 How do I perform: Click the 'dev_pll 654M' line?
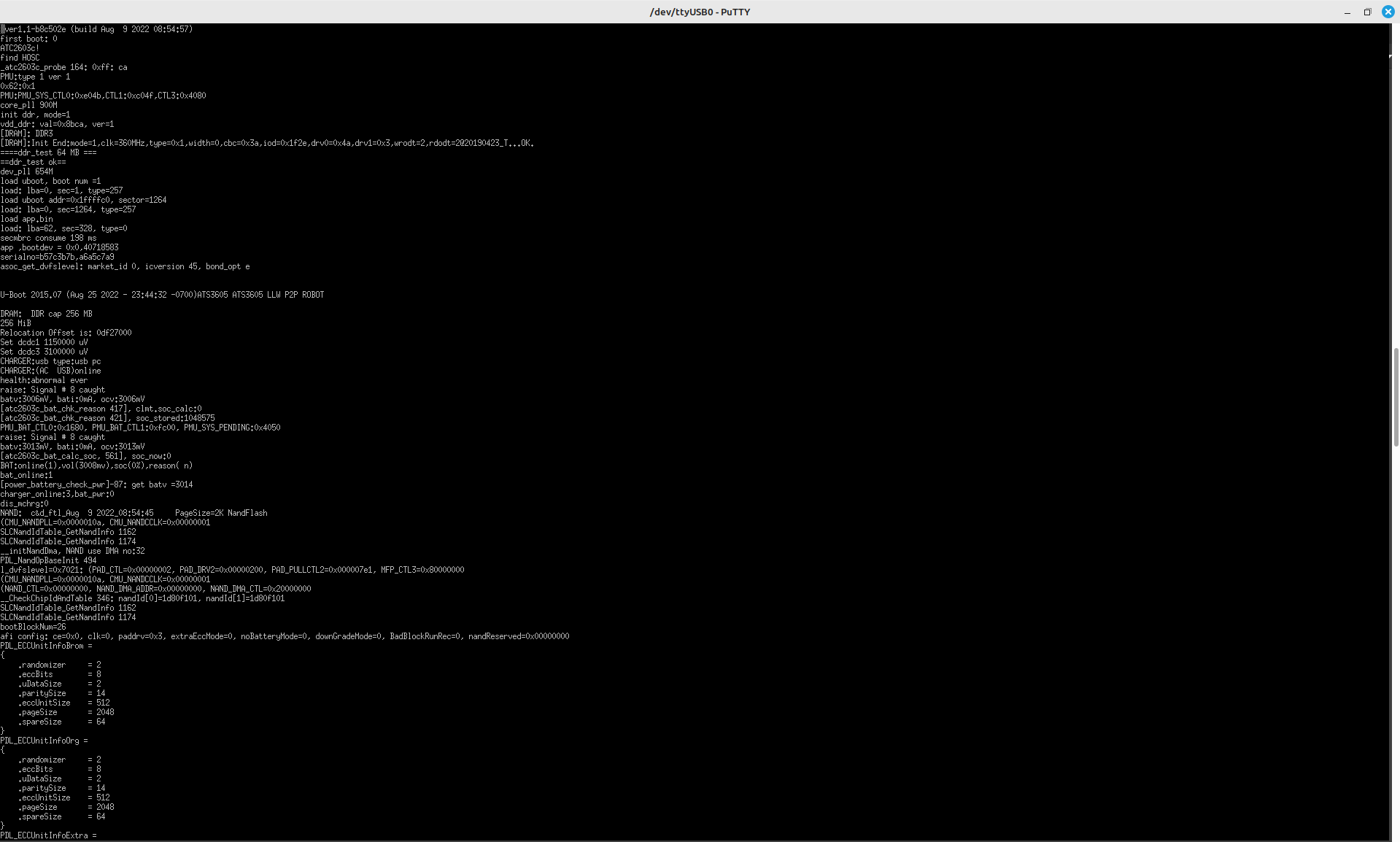(26, 171)
